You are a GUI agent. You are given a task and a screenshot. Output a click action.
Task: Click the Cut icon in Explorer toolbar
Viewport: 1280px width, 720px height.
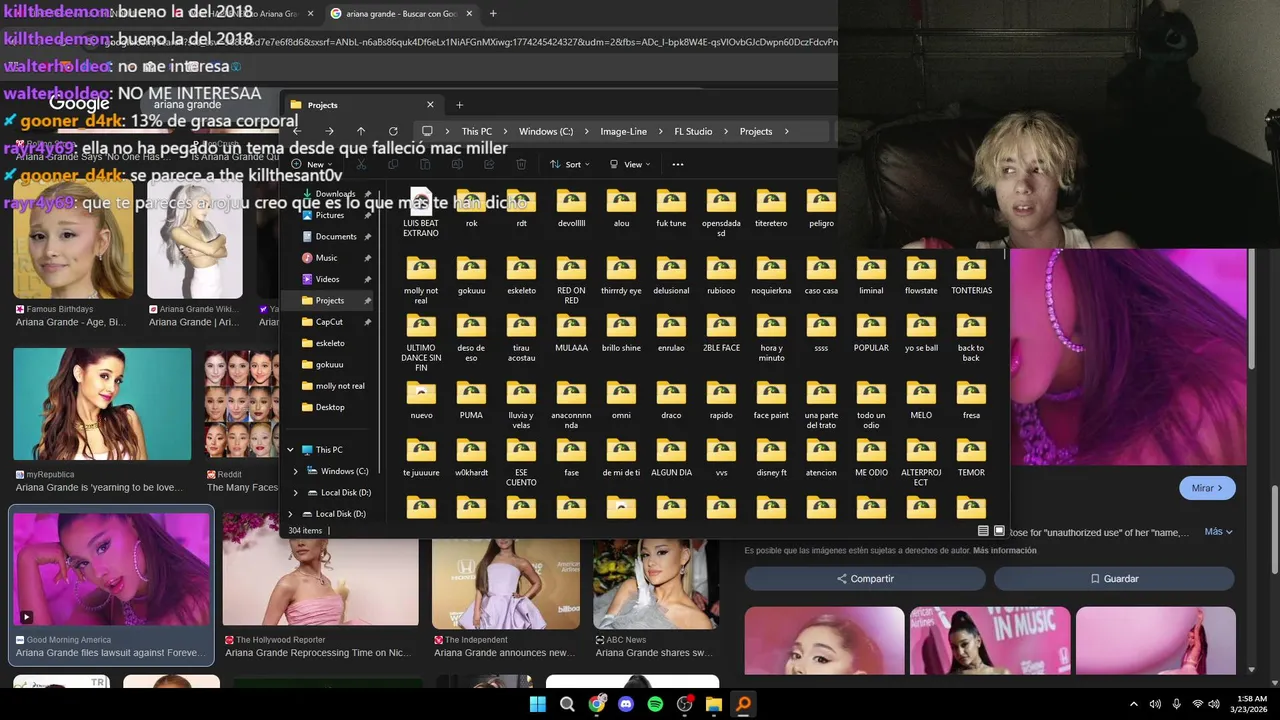point(361,164)
